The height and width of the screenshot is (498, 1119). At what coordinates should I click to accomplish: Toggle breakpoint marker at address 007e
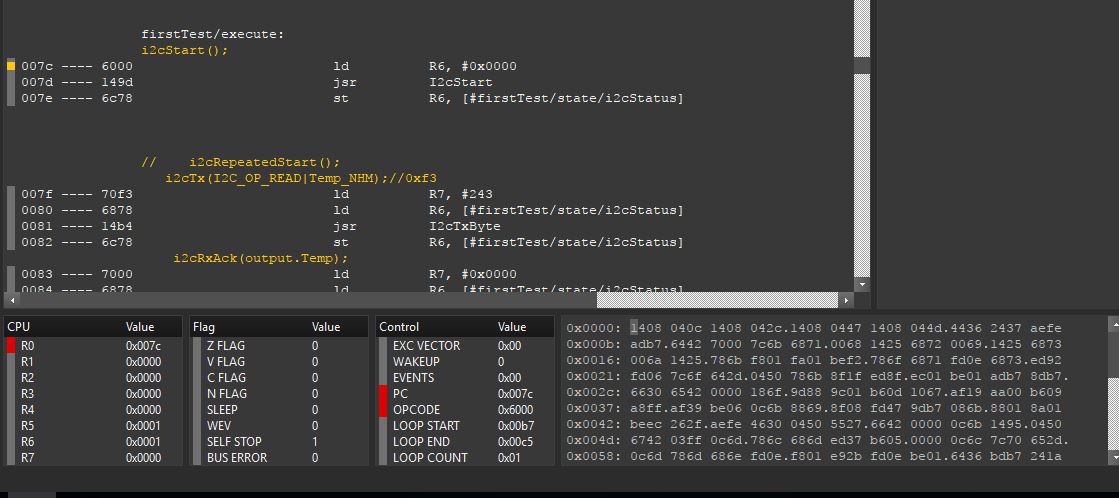[11, 98]
